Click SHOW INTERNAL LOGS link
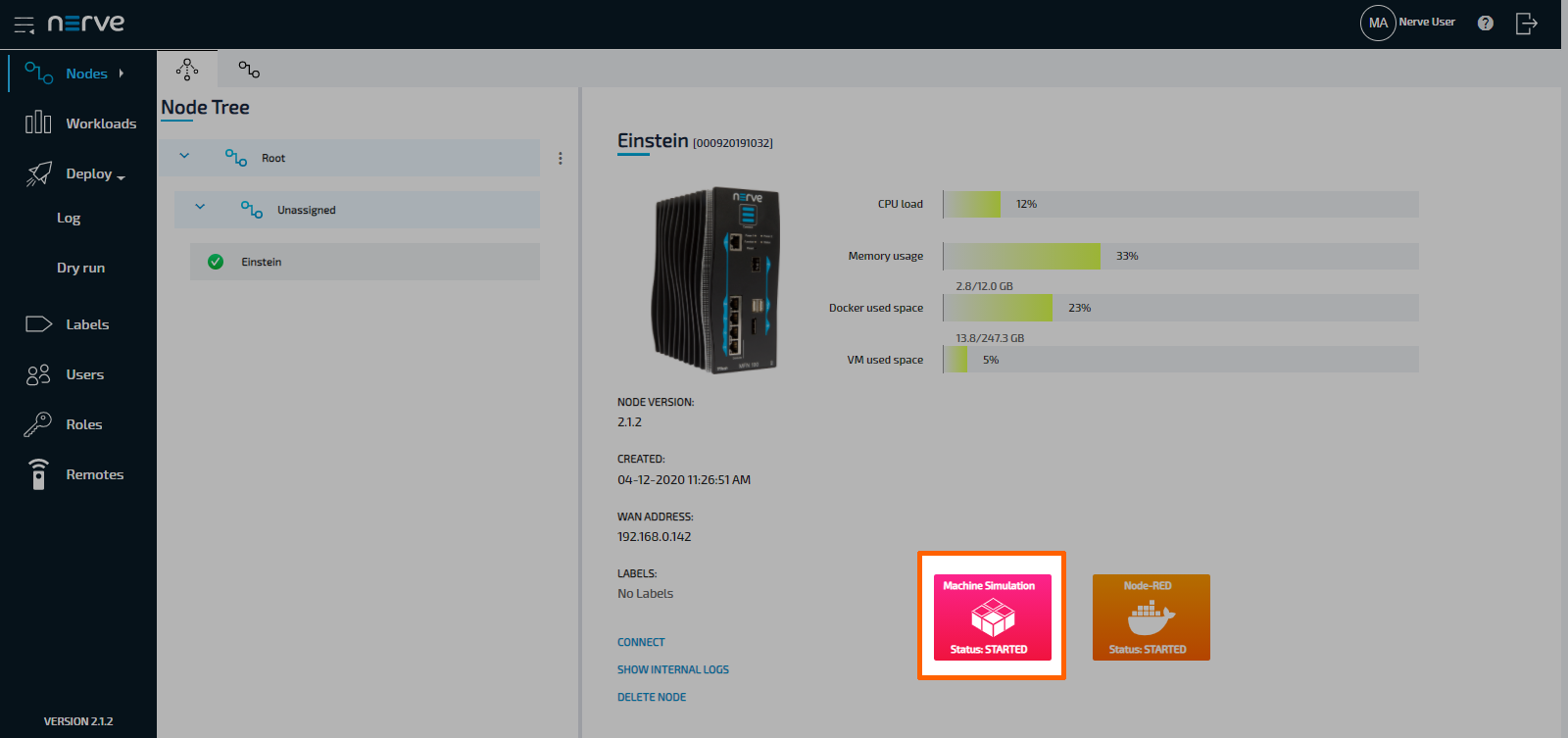The image size is (1568, 738). click(673, 669)
